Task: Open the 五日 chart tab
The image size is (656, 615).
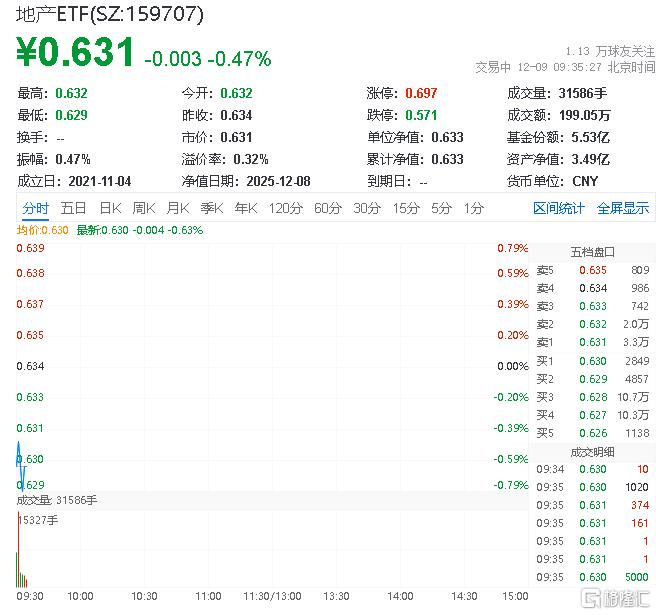Action: (x=73, y=208)
